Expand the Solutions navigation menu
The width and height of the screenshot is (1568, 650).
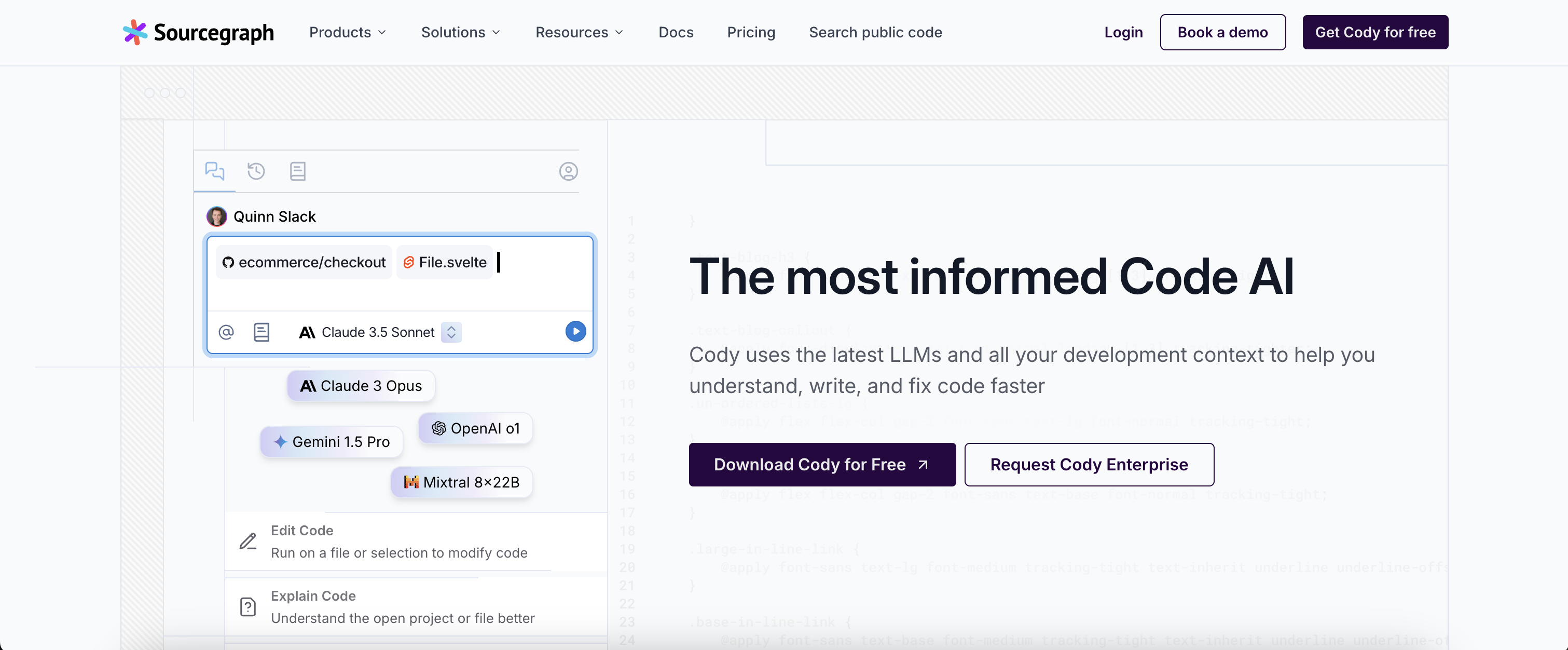[461, 32]
